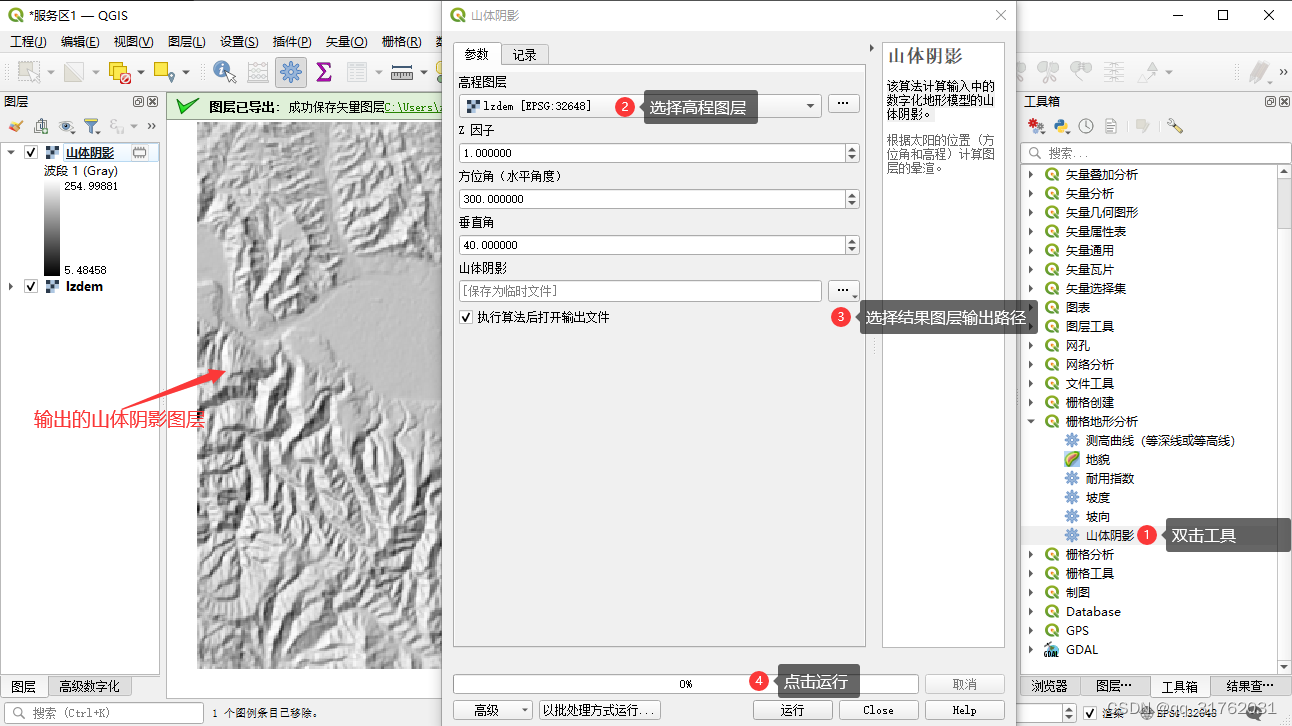Viewport: 1292px width, 726px height.
Task: Expand the 栅格分析 group in toolbox
Action: (1033, 553)
